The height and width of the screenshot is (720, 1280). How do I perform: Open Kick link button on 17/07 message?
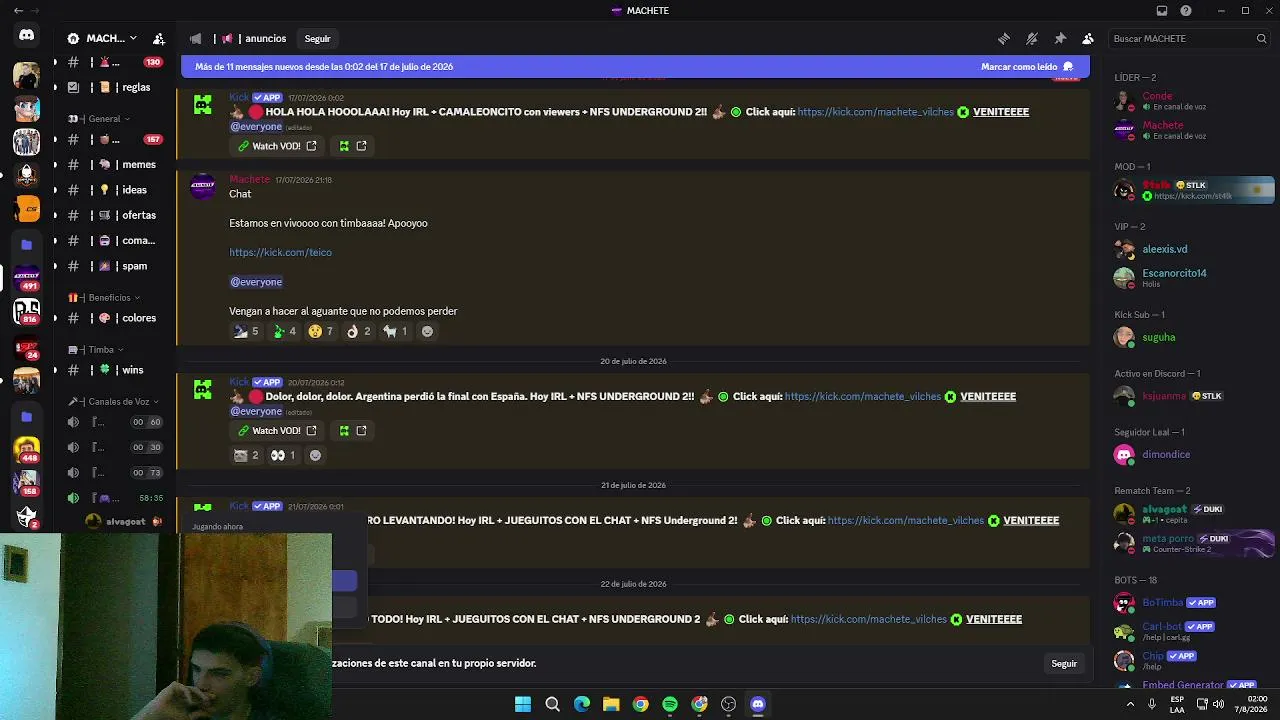point(353,146)
